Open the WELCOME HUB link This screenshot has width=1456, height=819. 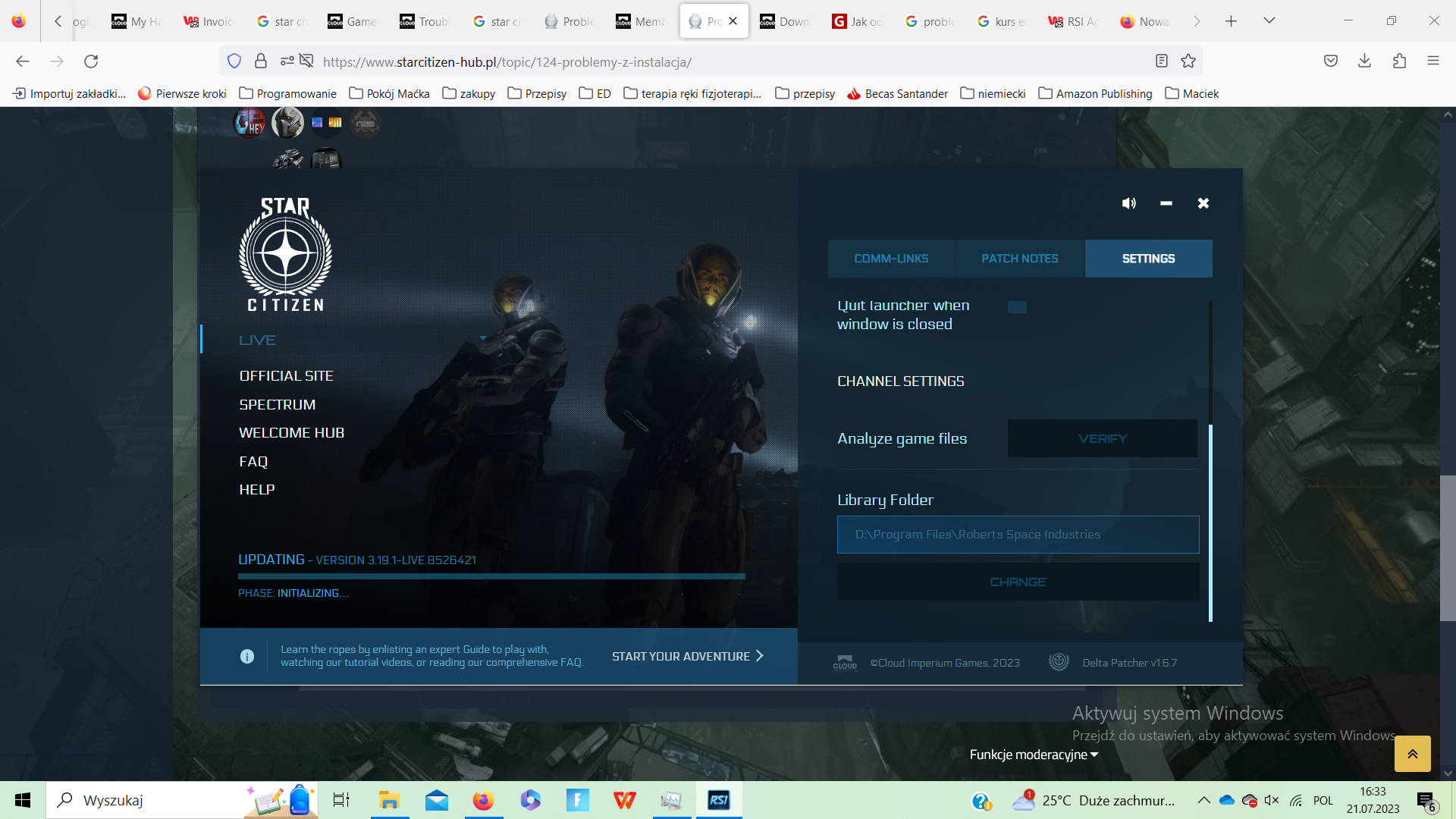coord(291,432)
